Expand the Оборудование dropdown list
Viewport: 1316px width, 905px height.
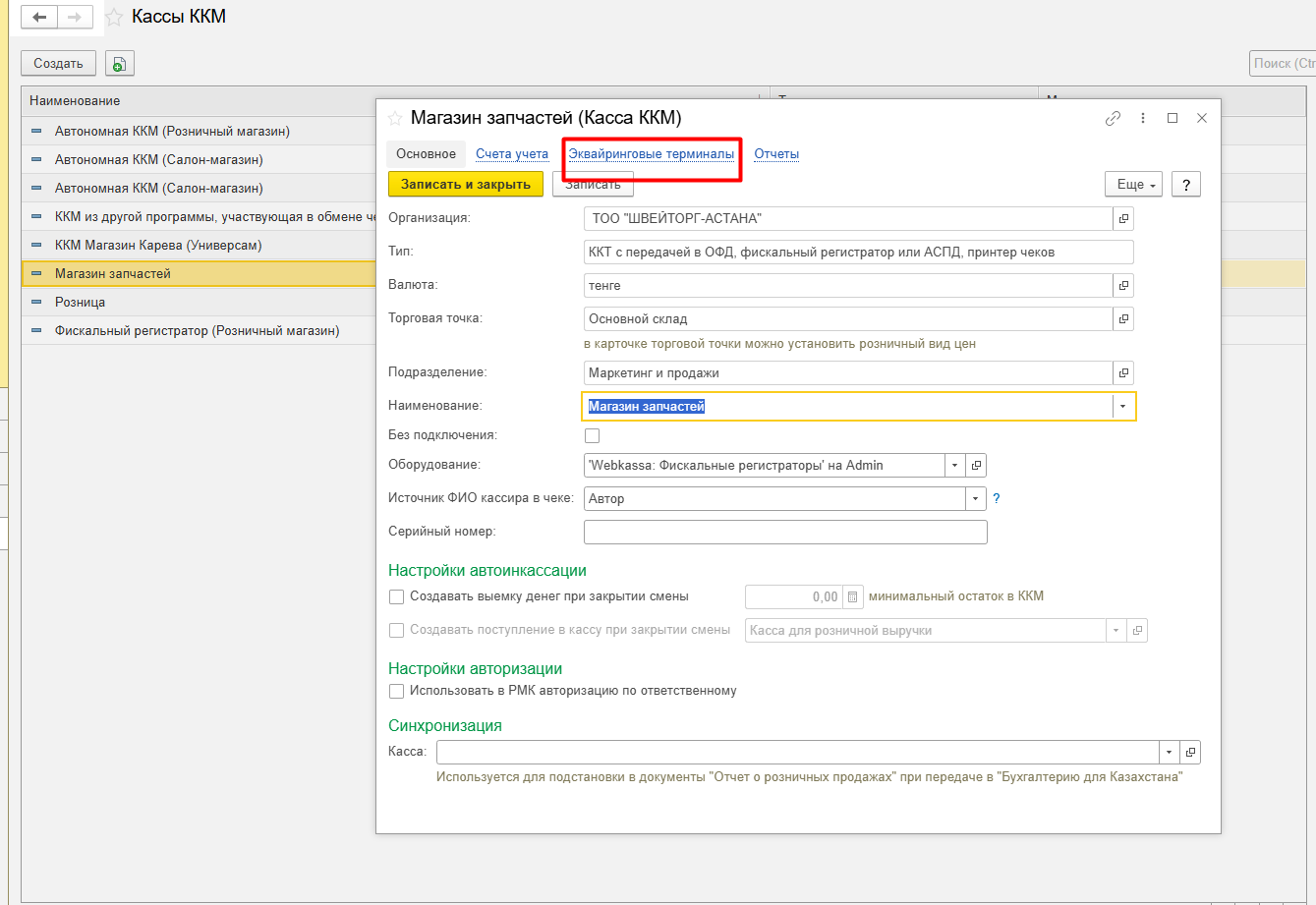(x=954, y=466)
